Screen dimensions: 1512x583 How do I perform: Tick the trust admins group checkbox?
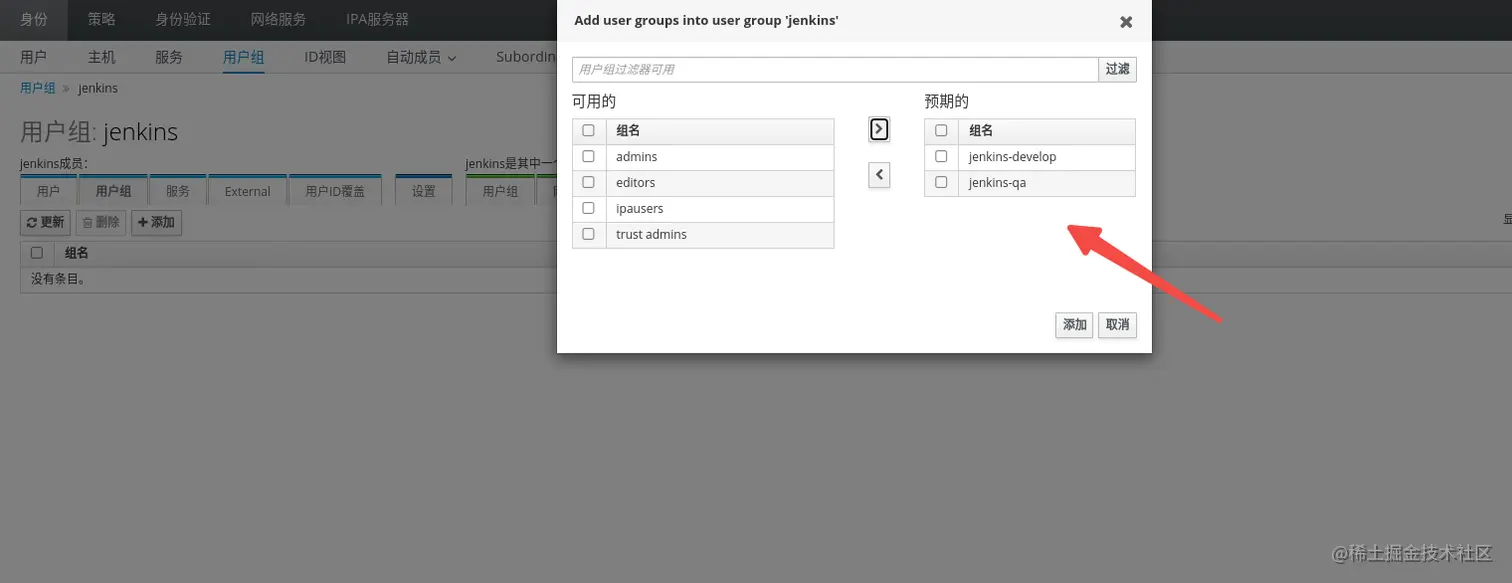click(x=588, y=234)
